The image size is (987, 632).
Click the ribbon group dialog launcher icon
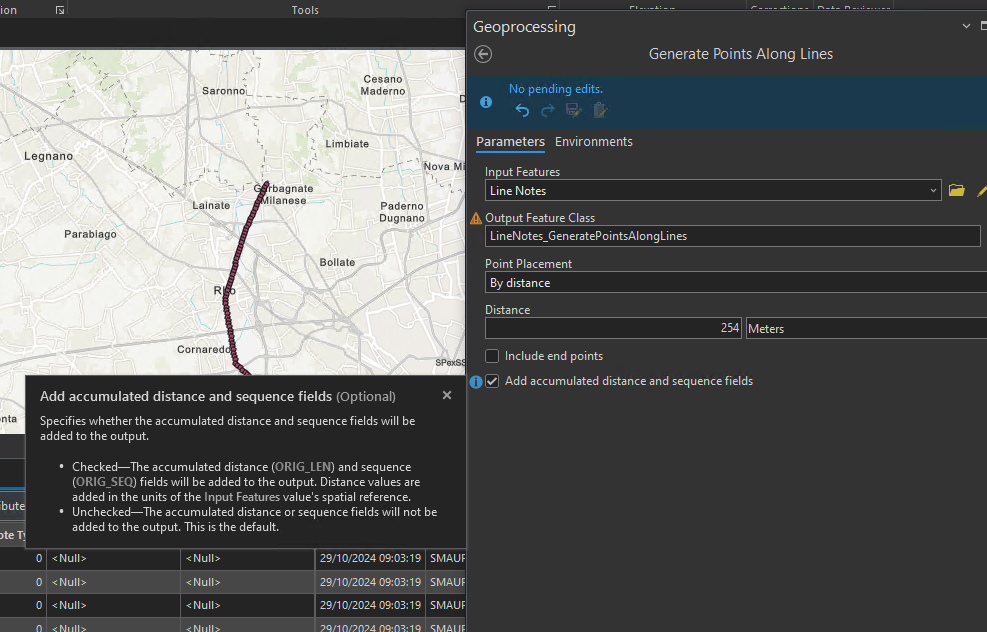tap(60, 10)
